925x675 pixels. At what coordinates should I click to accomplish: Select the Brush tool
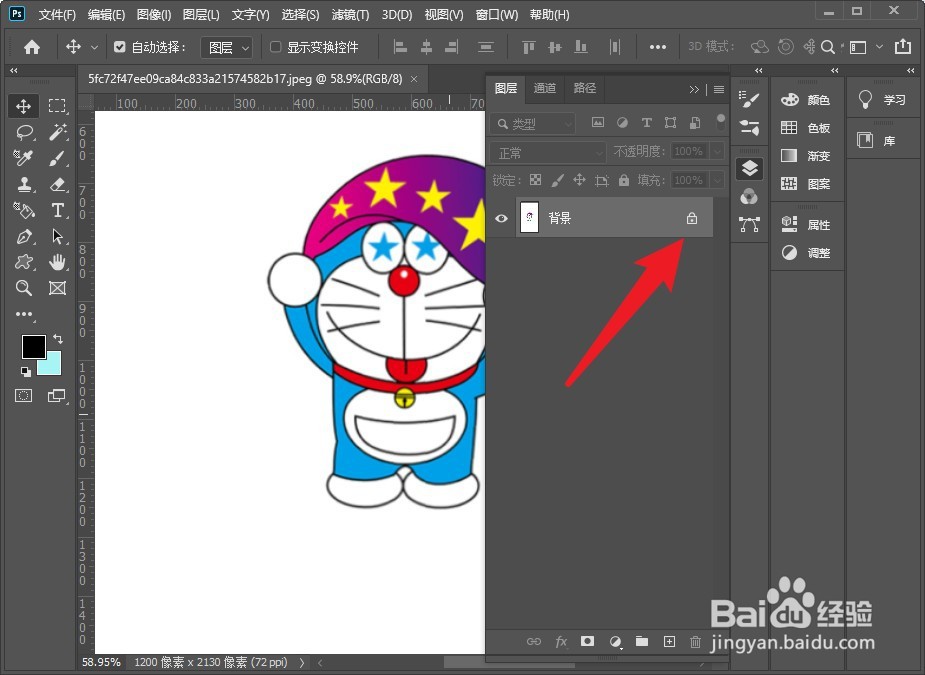57,158
